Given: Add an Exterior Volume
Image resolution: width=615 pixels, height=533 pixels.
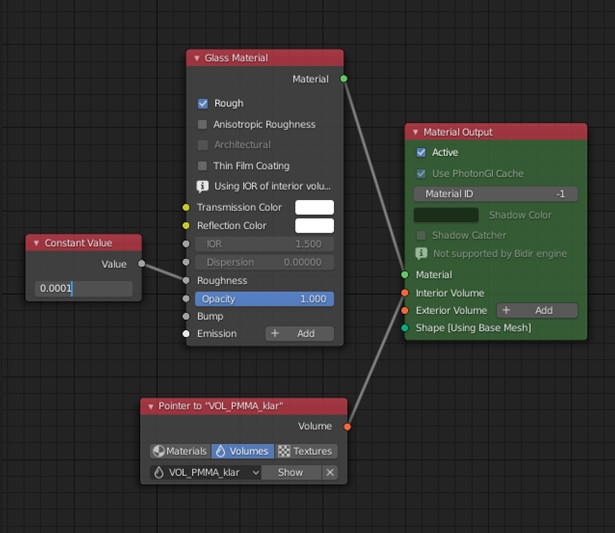Looking at the screenshot, I should point(537,310).
